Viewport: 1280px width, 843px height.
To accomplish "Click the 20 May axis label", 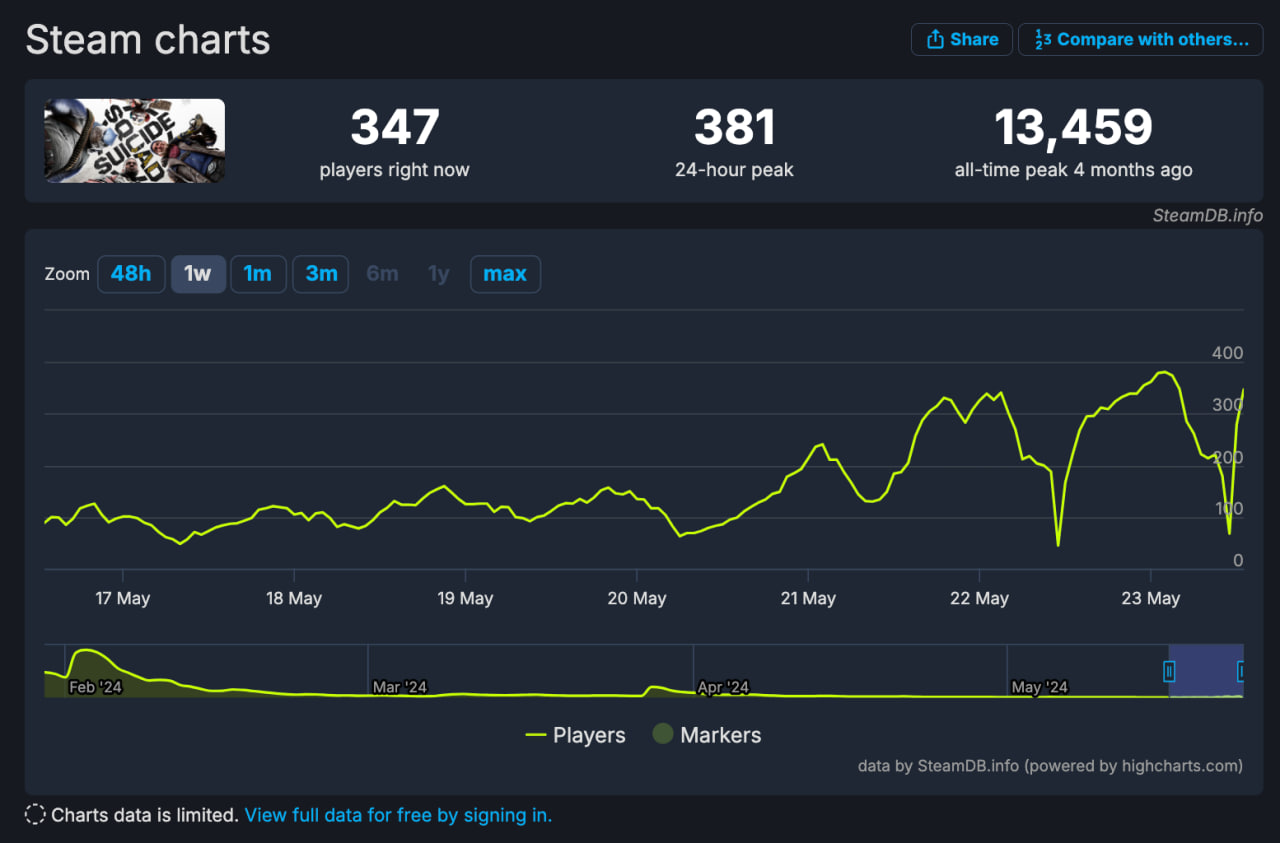I will coord(636,598).
